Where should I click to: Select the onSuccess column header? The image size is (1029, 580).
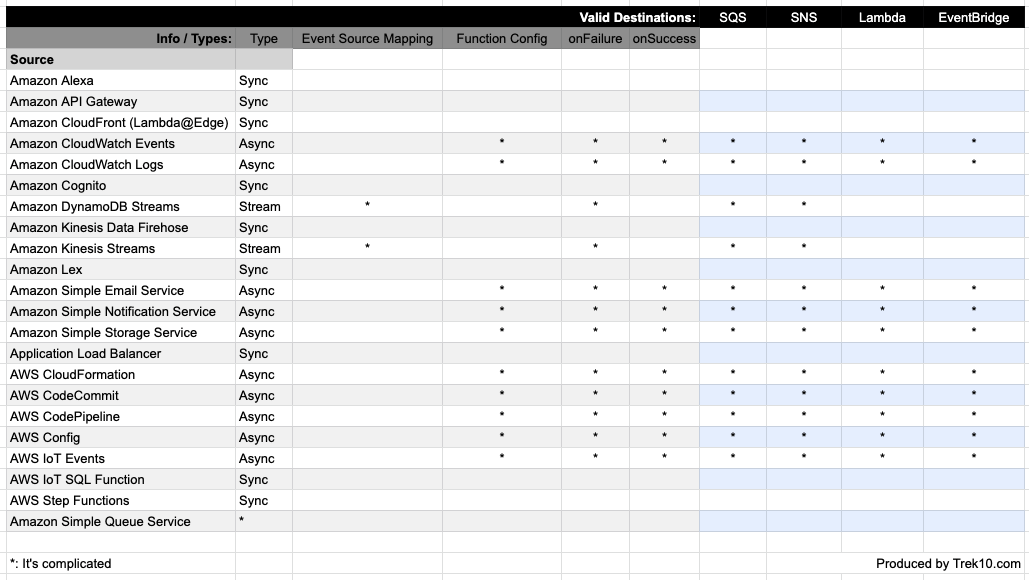click(663, 39)
